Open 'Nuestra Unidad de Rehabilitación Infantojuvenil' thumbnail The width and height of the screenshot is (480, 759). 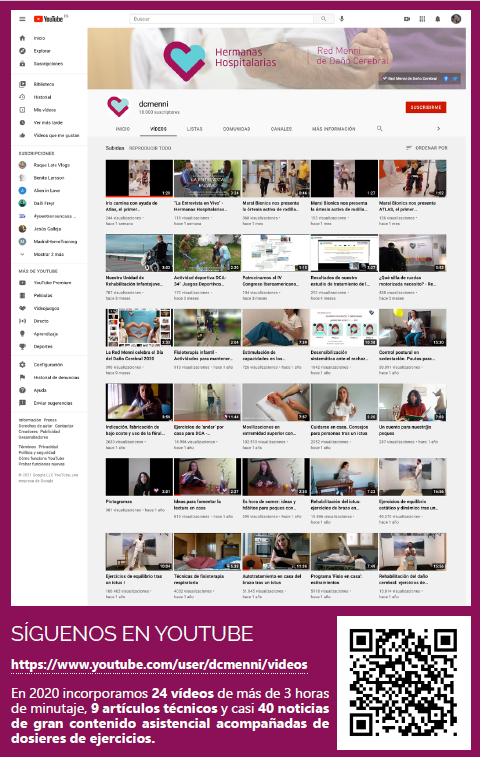point(139,253)
